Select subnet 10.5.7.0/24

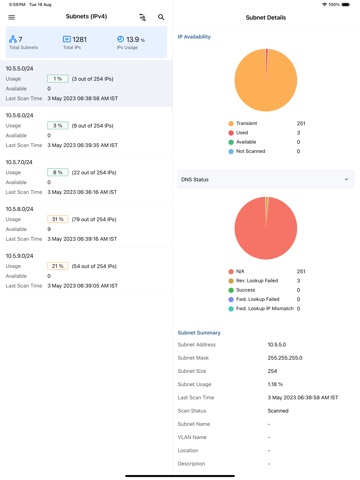[x=86, y=177]
